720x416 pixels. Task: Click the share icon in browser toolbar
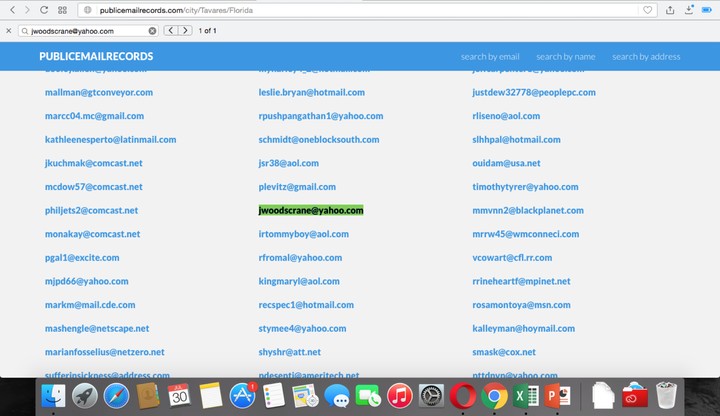670,10
